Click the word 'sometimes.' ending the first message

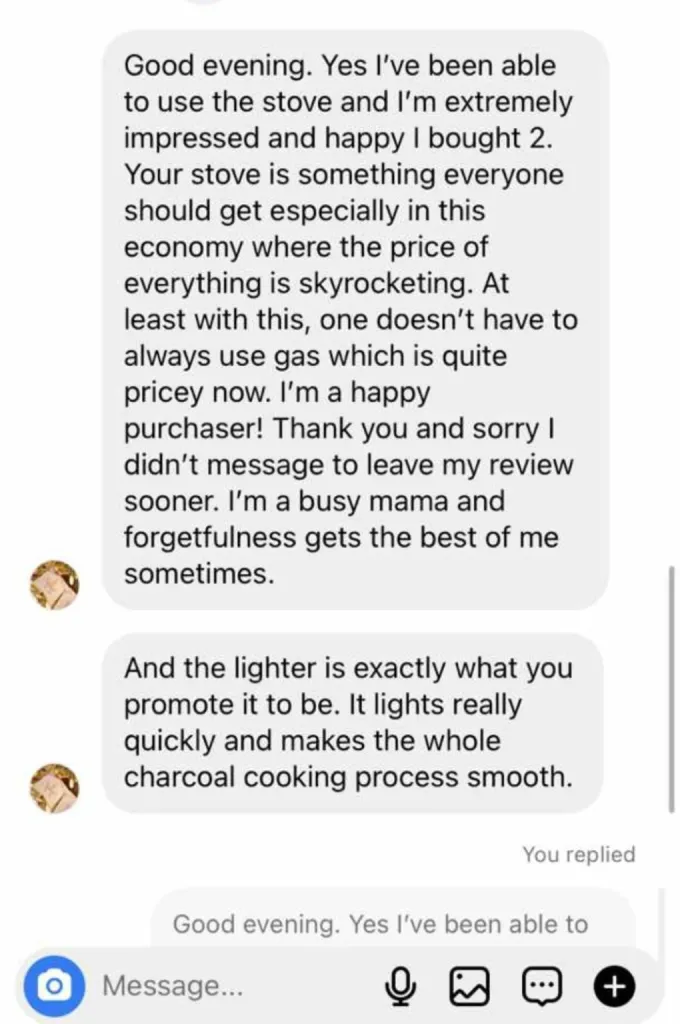tap(197, 574)
